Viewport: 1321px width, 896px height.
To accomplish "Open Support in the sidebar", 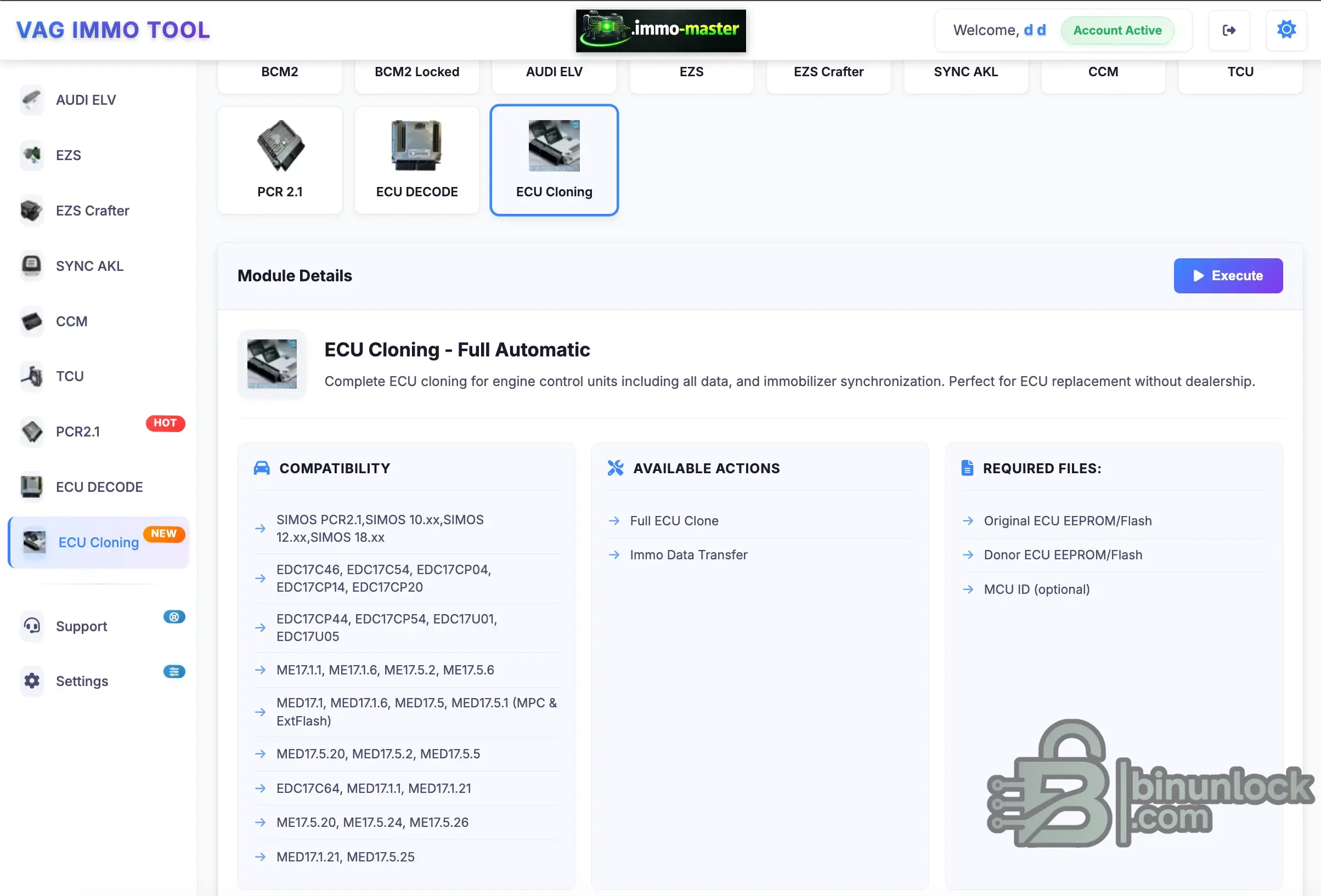I will [81, 626].
